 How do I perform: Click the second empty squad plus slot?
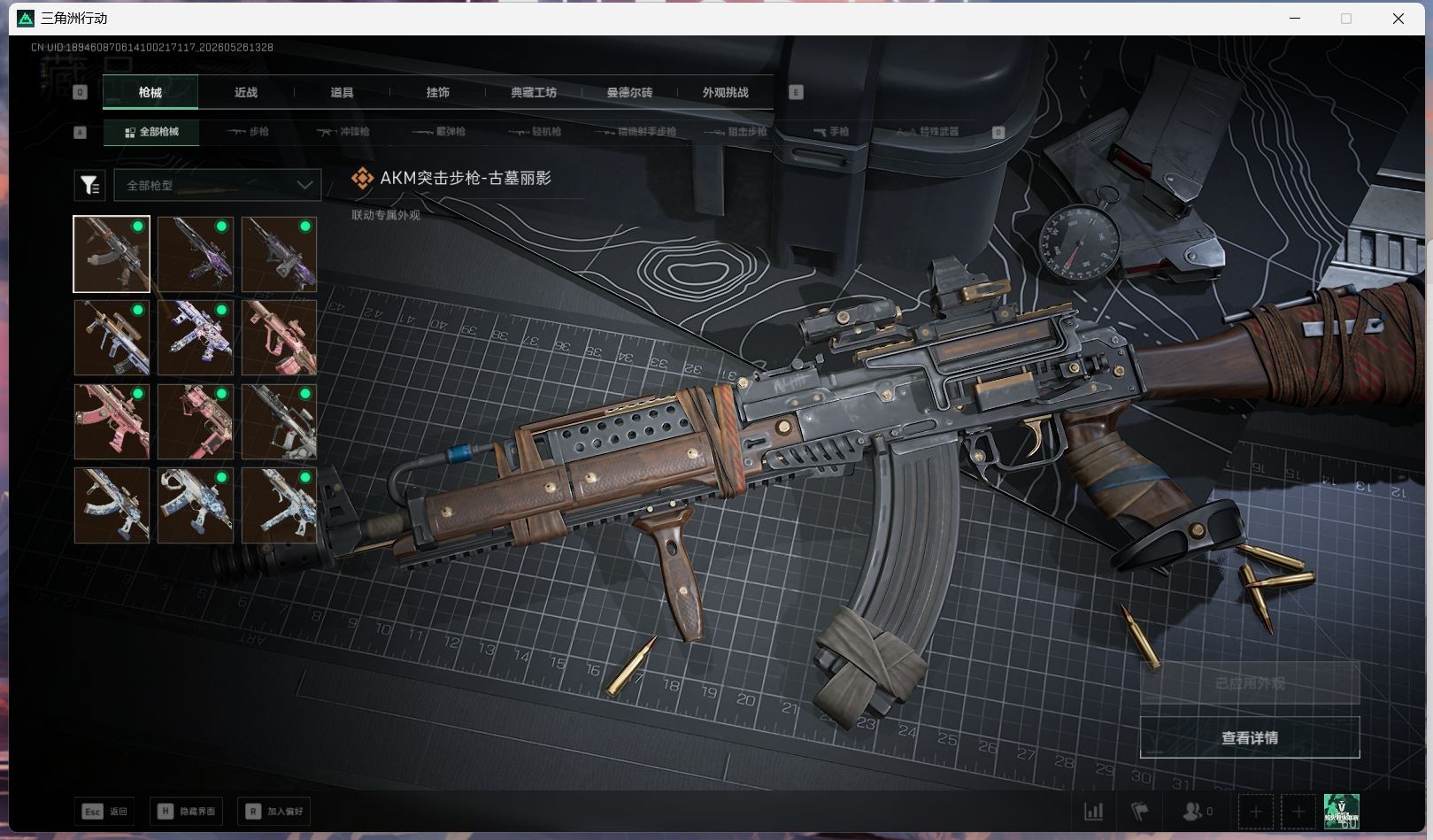tap(1298, 811)
